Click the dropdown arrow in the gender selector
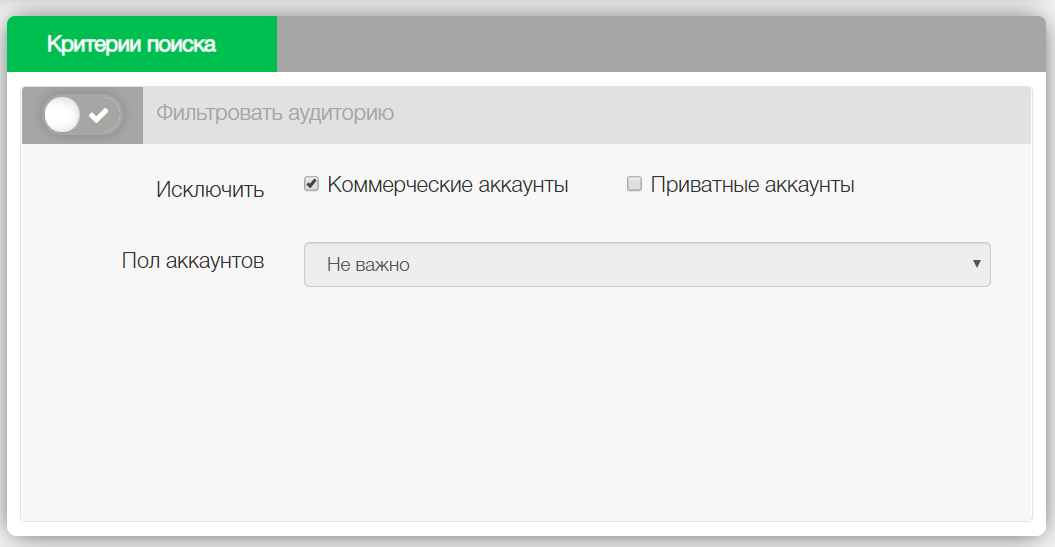The image size is (1055, 547). coord(976,264)
